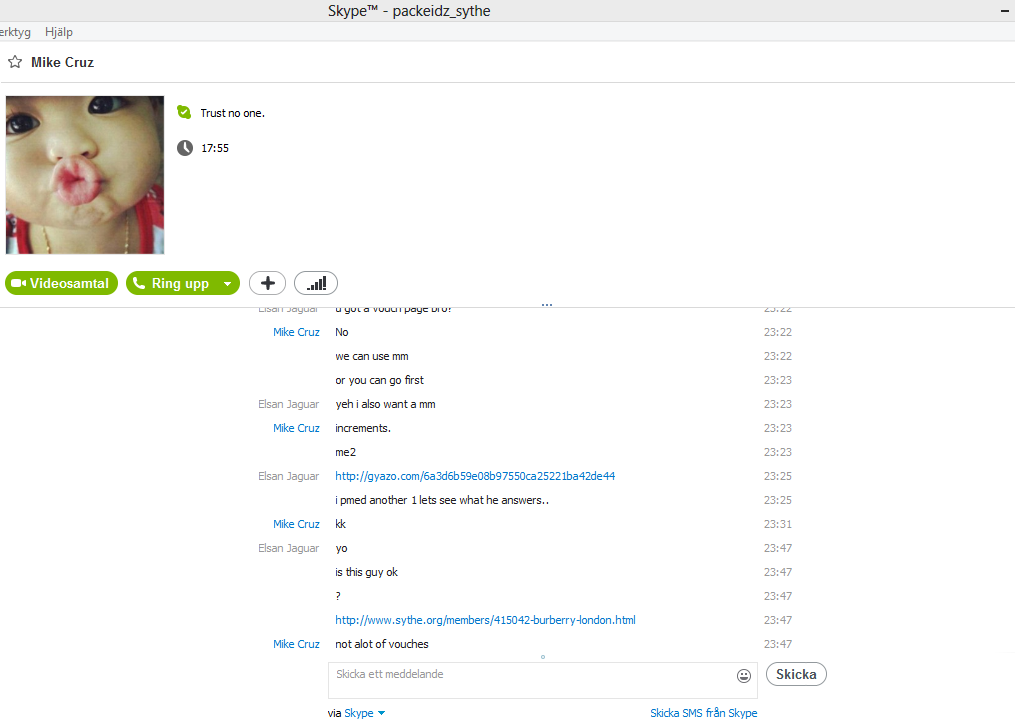The width and height of the screenshot is (1015, 722).
Task: Click Mike Cruz name next to 'not alot of vouches'
Action: tap(296, 644)
